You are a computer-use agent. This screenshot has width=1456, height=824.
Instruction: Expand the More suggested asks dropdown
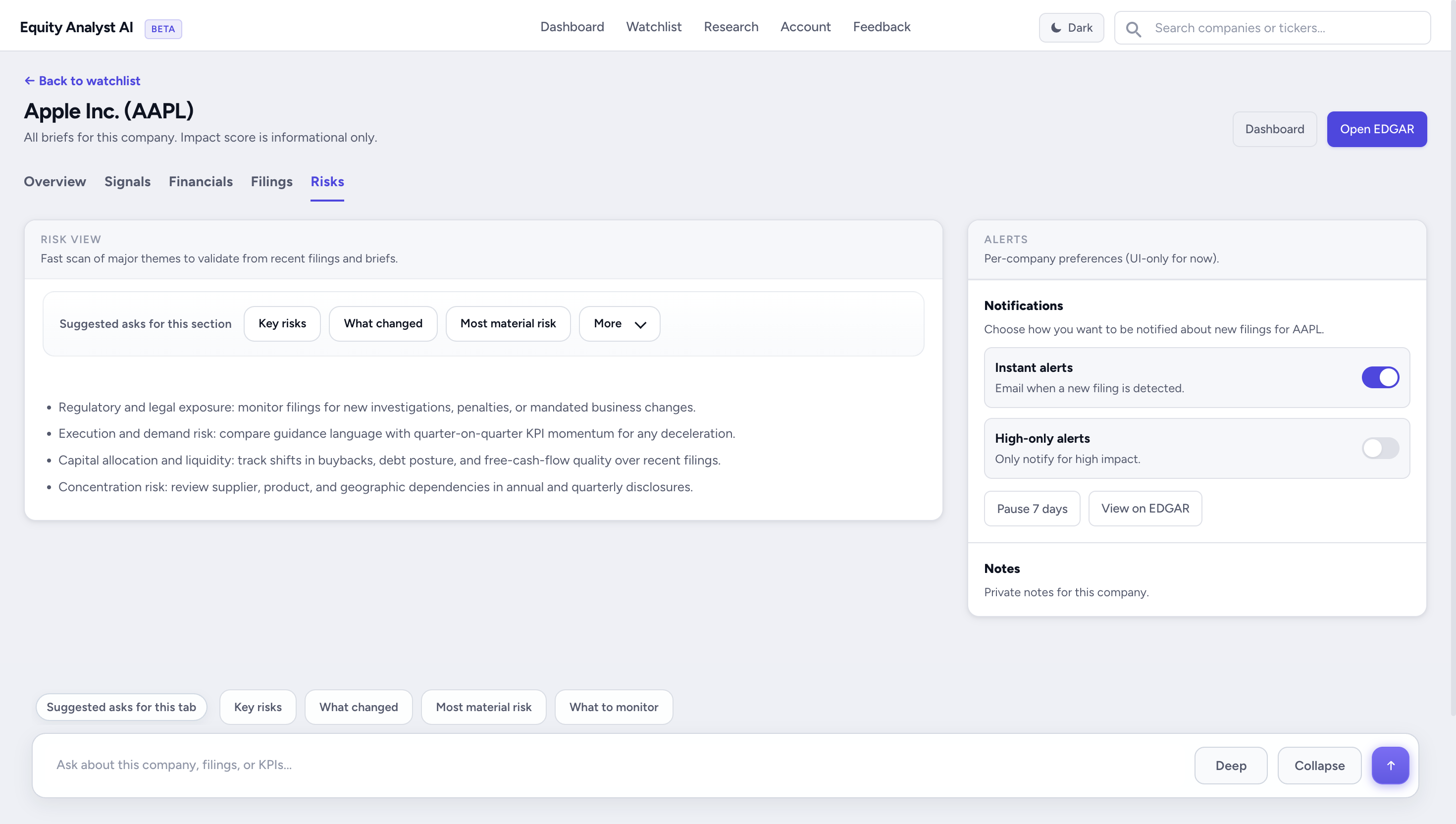[619, 324]
